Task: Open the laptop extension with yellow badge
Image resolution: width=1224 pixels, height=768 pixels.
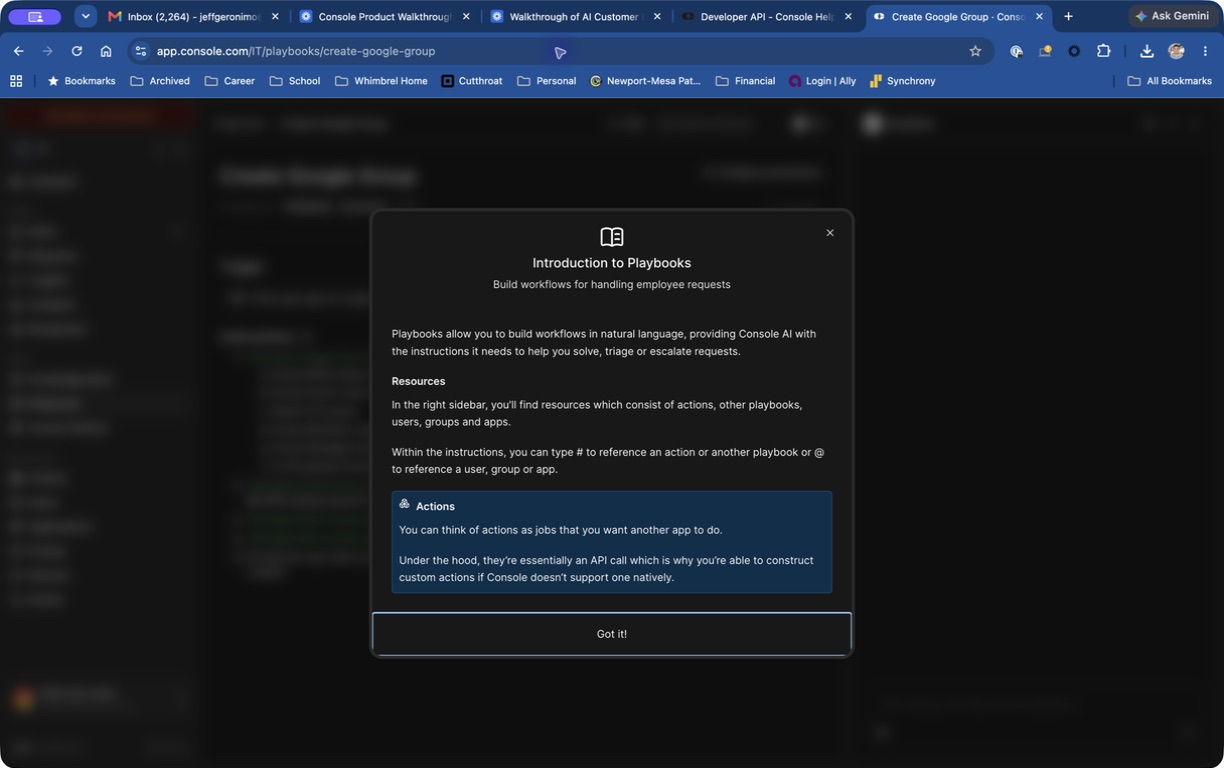Action: click(x=1045, y=51)
